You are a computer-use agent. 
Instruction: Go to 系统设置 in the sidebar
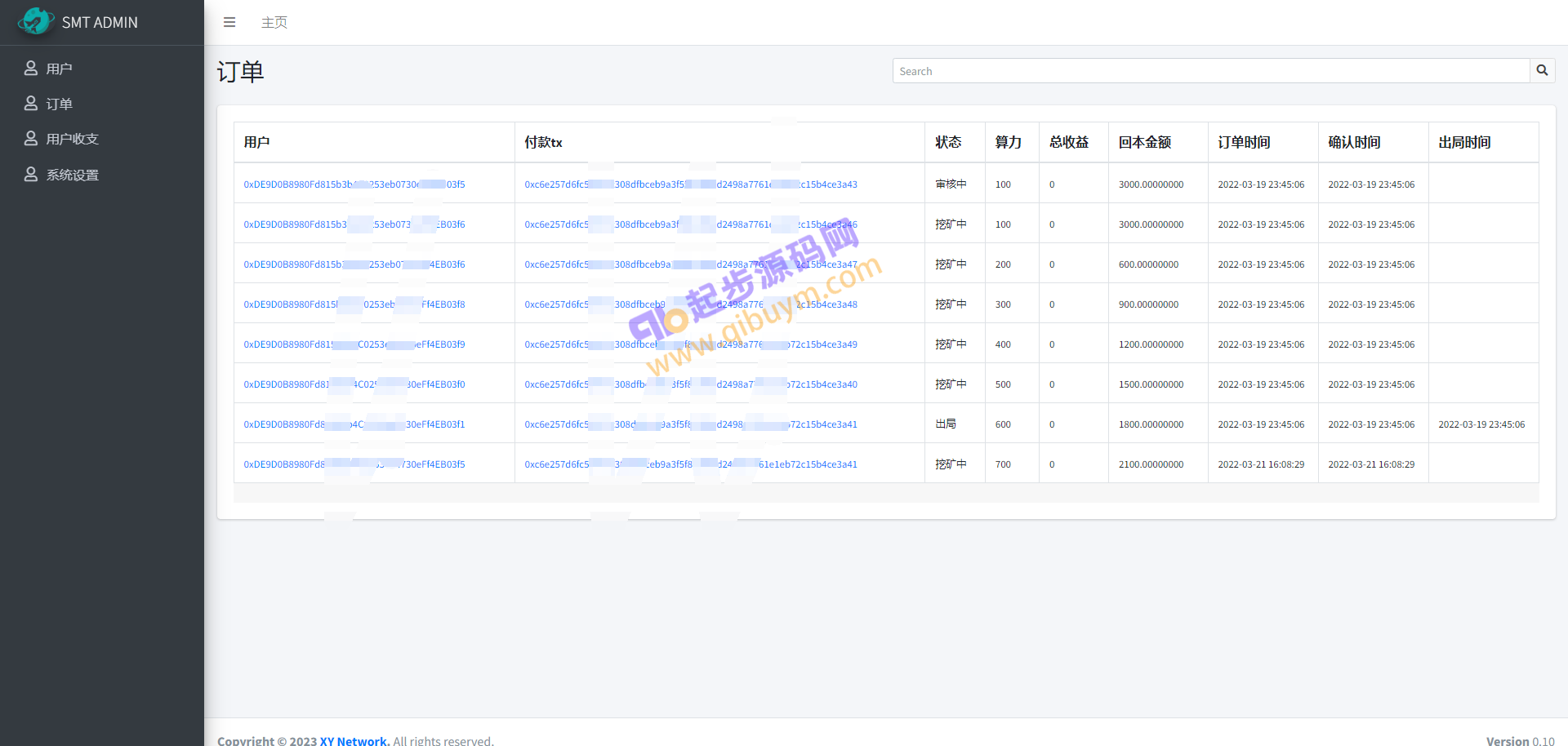click(x=73, y=175)
